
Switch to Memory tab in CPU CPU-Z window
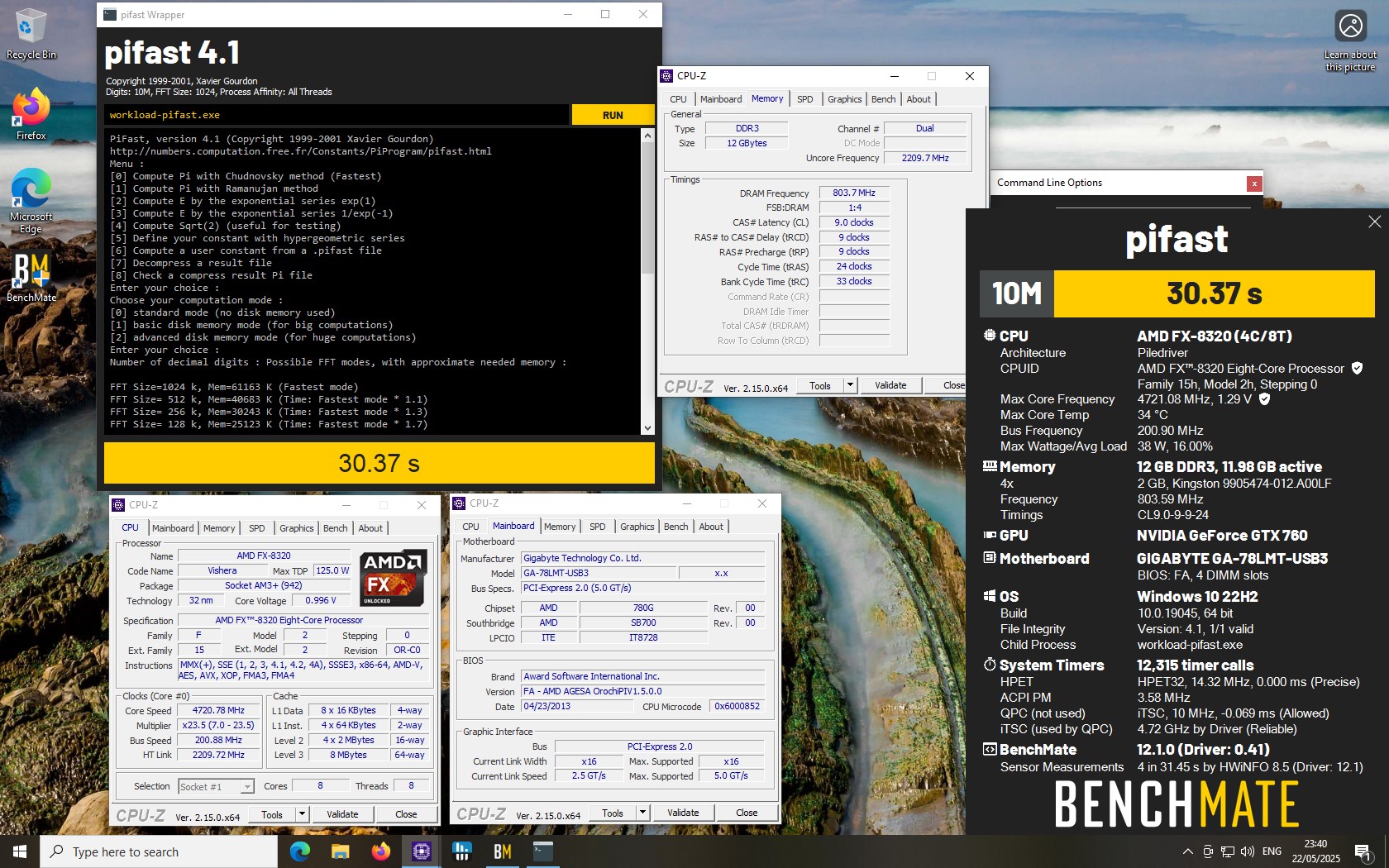click(x=219, y=528)
